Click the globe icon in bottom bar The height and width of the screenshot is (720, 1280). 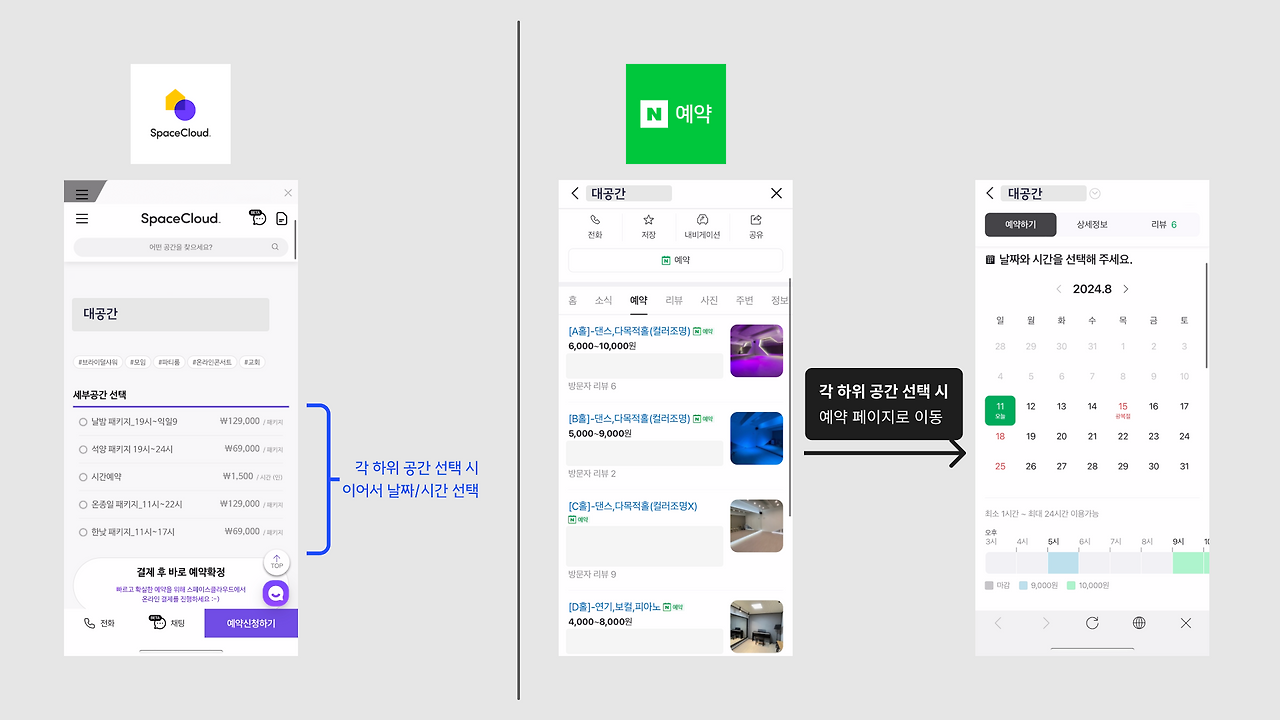point(1139,623)
